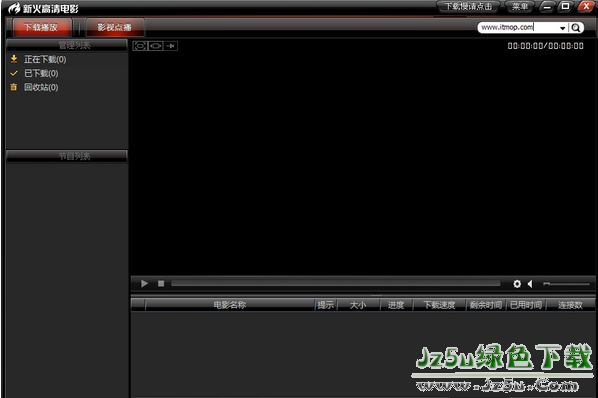Maximize the 新火高清电影 window
This screenshot has height=398, width=598.
pyautogui.click(x=566, y=6)
